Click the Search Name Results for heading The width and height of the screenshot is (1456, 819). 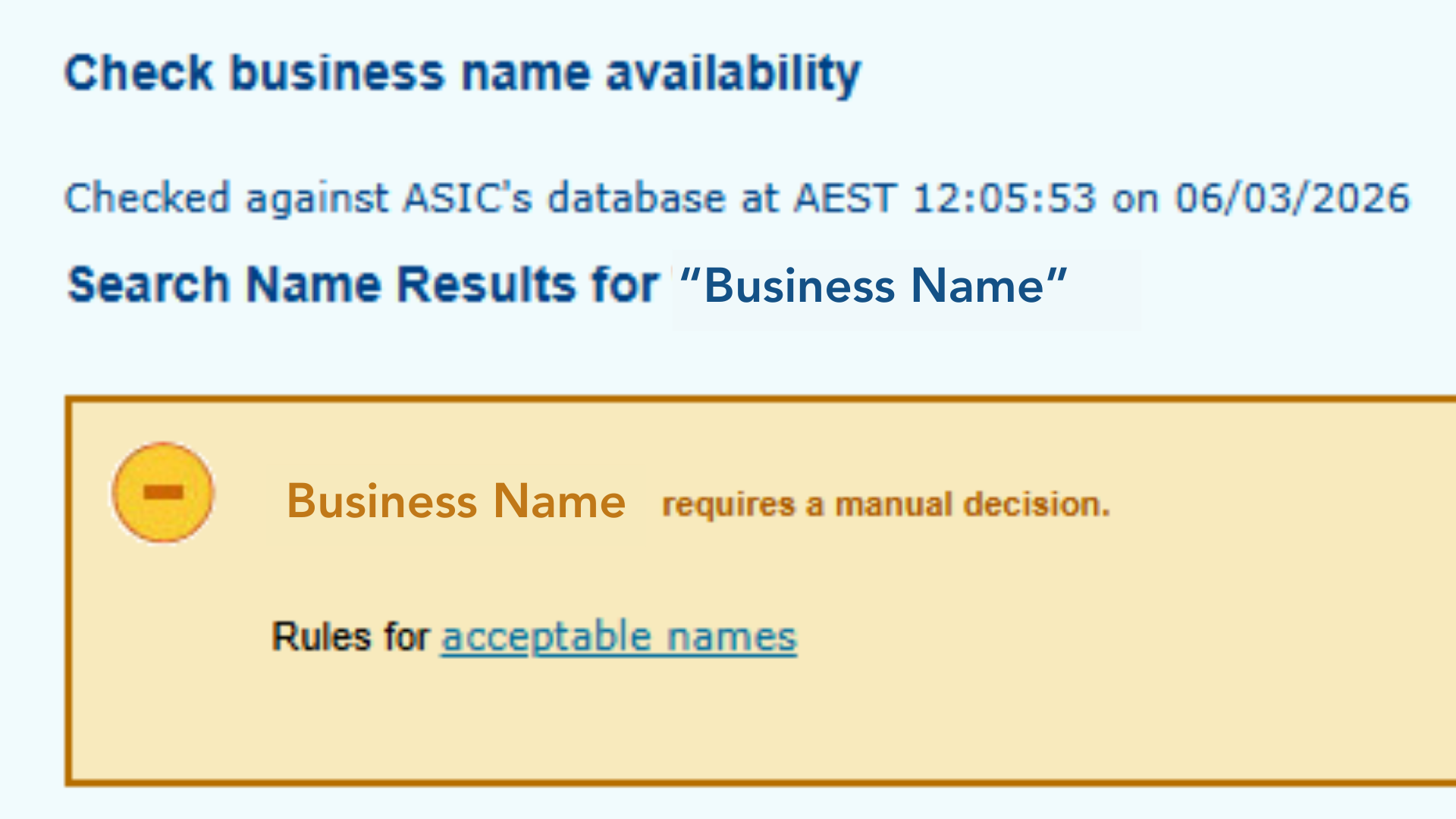(362, 285)
